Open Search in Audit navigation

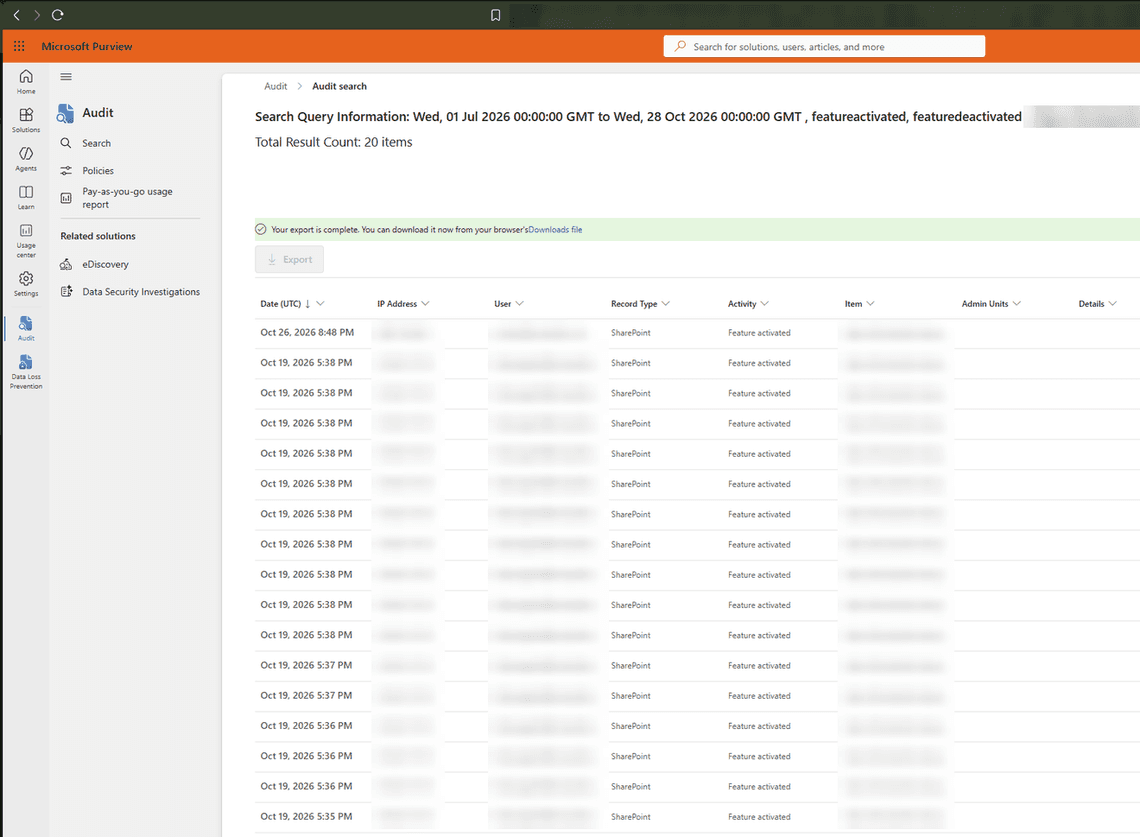point(96,143)
